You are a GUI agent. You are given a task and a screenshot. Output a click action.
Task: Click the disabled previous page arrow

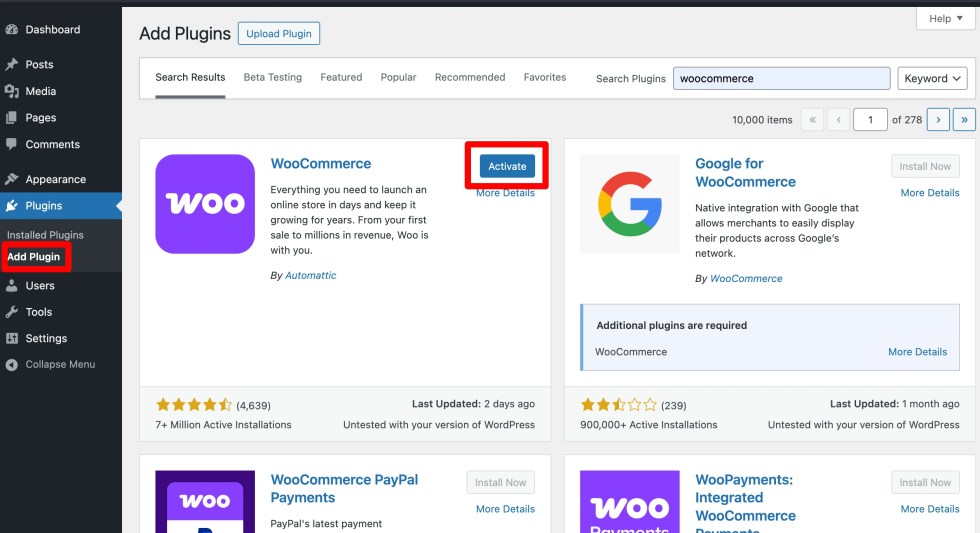pos(839,119)
